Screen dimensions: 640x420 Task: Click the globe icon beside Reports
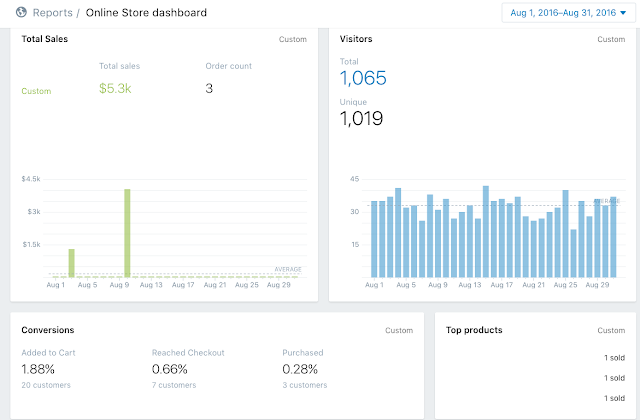point(21,13)
